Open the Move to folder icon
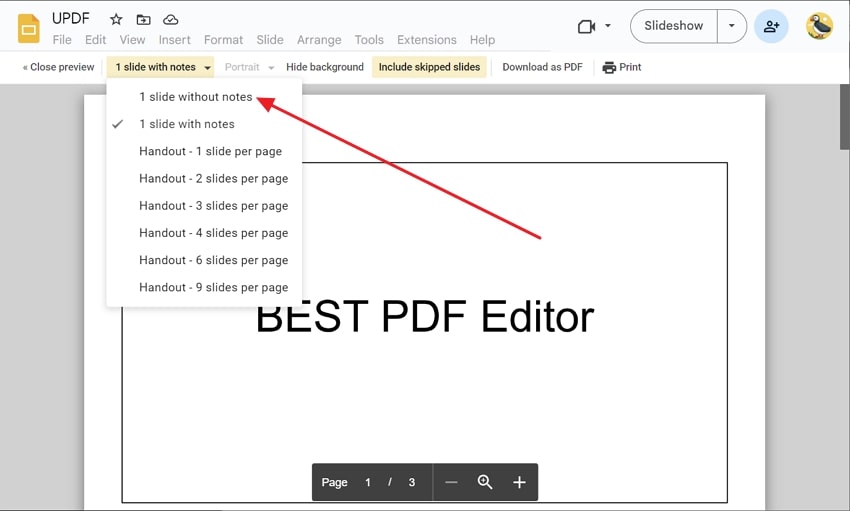This screenshot has width=850, height=511. tap(143, 20)
